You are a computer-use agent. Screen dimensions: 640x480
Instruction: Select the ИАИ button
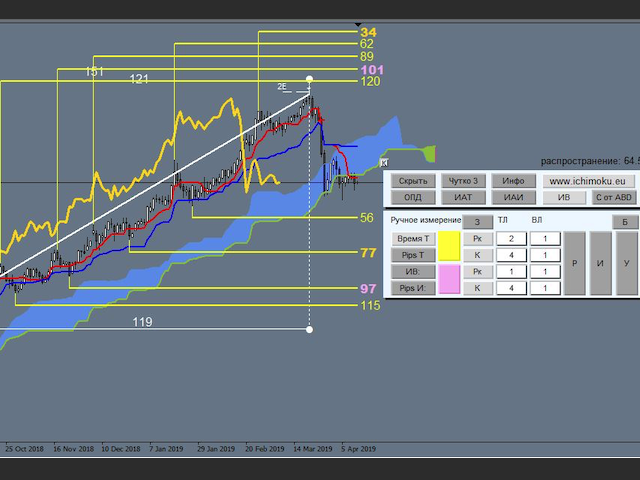pos(513,198)
